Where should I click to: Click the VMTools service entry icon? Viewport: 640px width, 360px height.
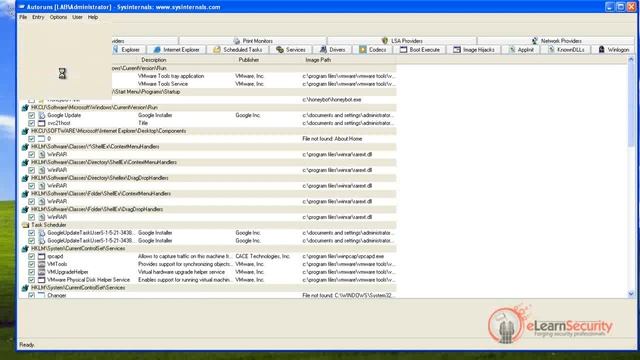[x=42, y=264]
